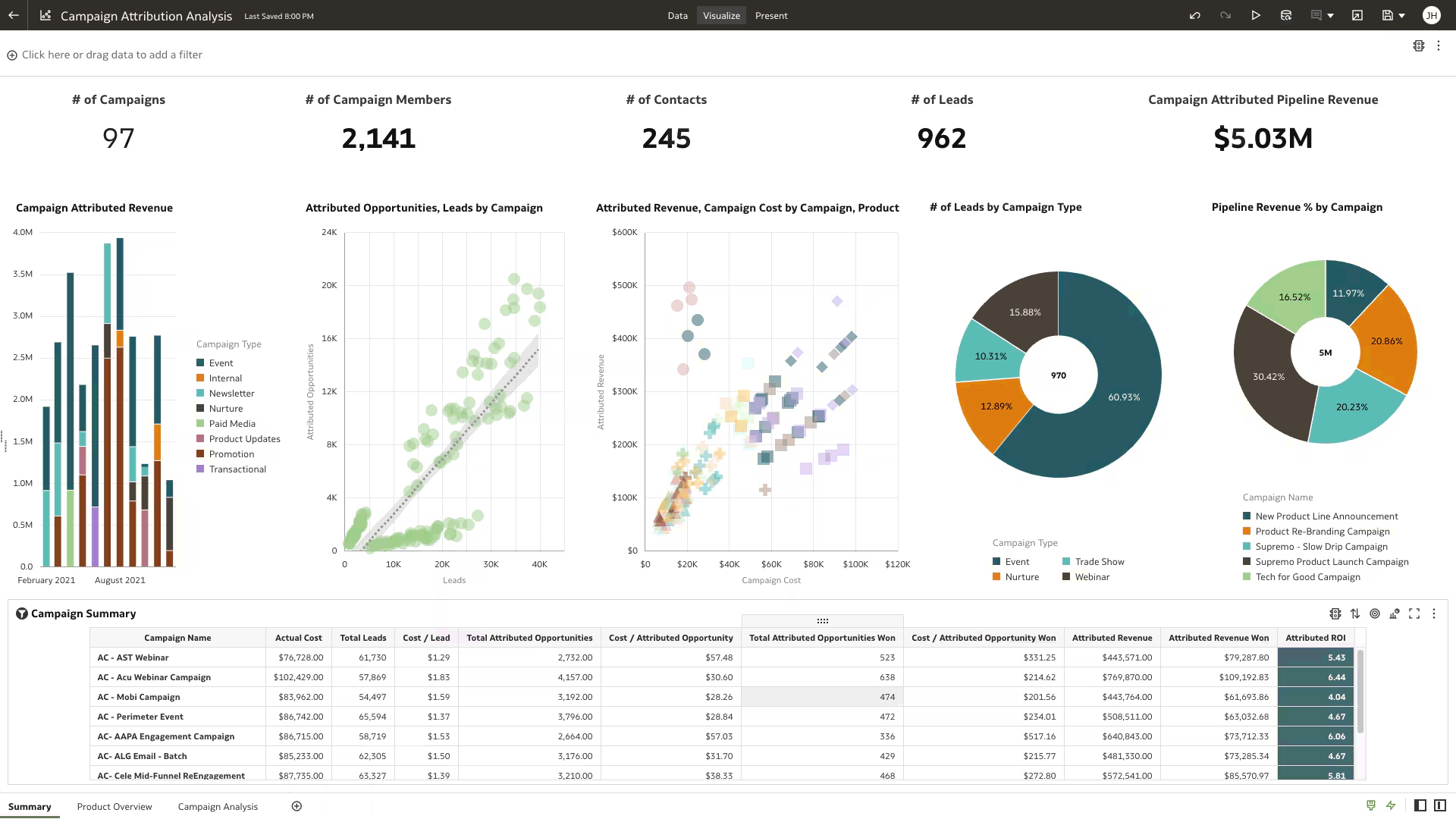Toggle the Auto Insights lightning icon
Viewport: 1456px width, 819px height.
tap(1391, 806)
